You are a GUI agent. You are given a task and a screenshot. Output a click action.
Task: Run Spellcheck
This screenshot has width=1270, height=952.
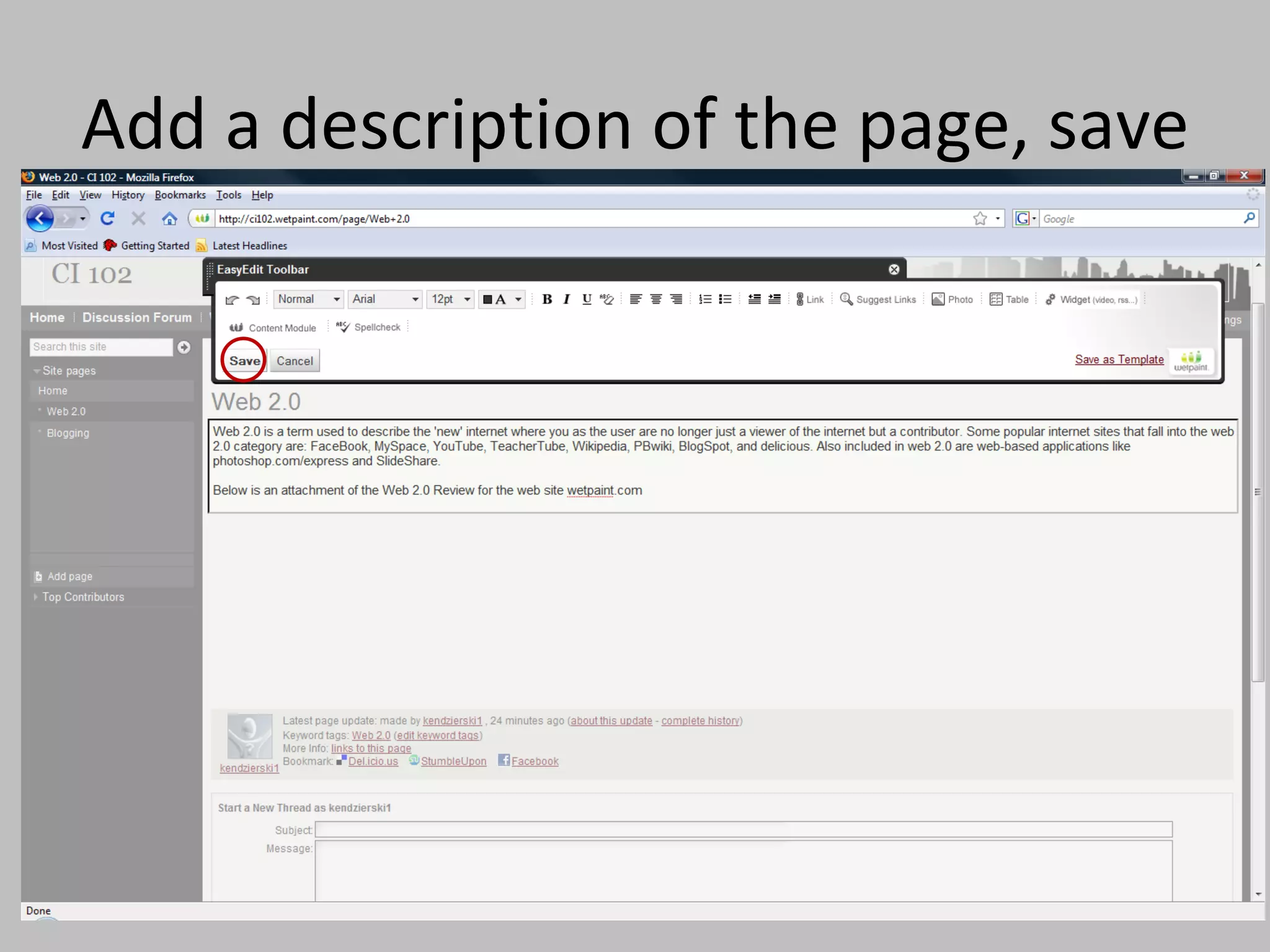click(368, 327)
